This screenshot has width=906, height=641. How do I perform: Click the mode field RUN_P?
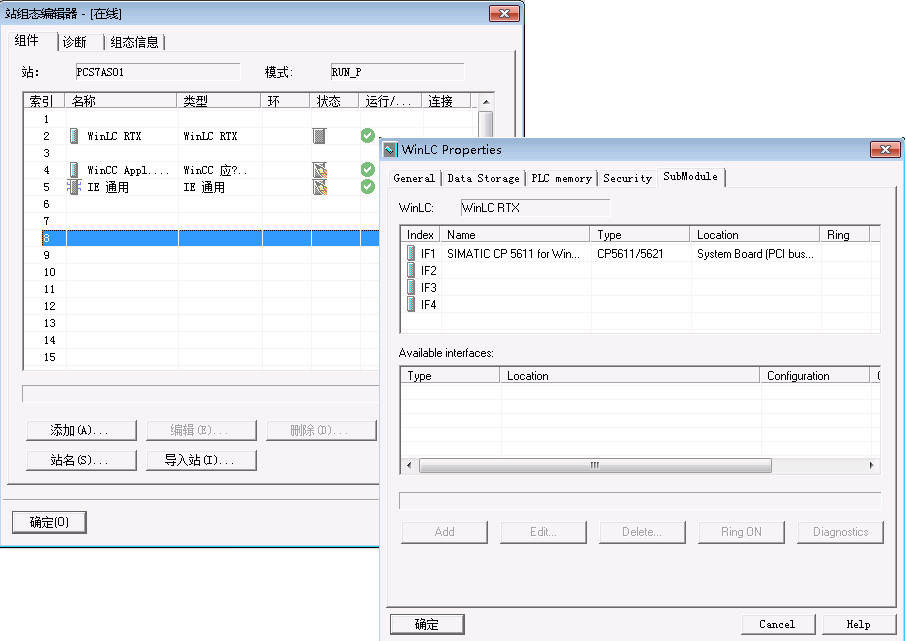[397, 72]
